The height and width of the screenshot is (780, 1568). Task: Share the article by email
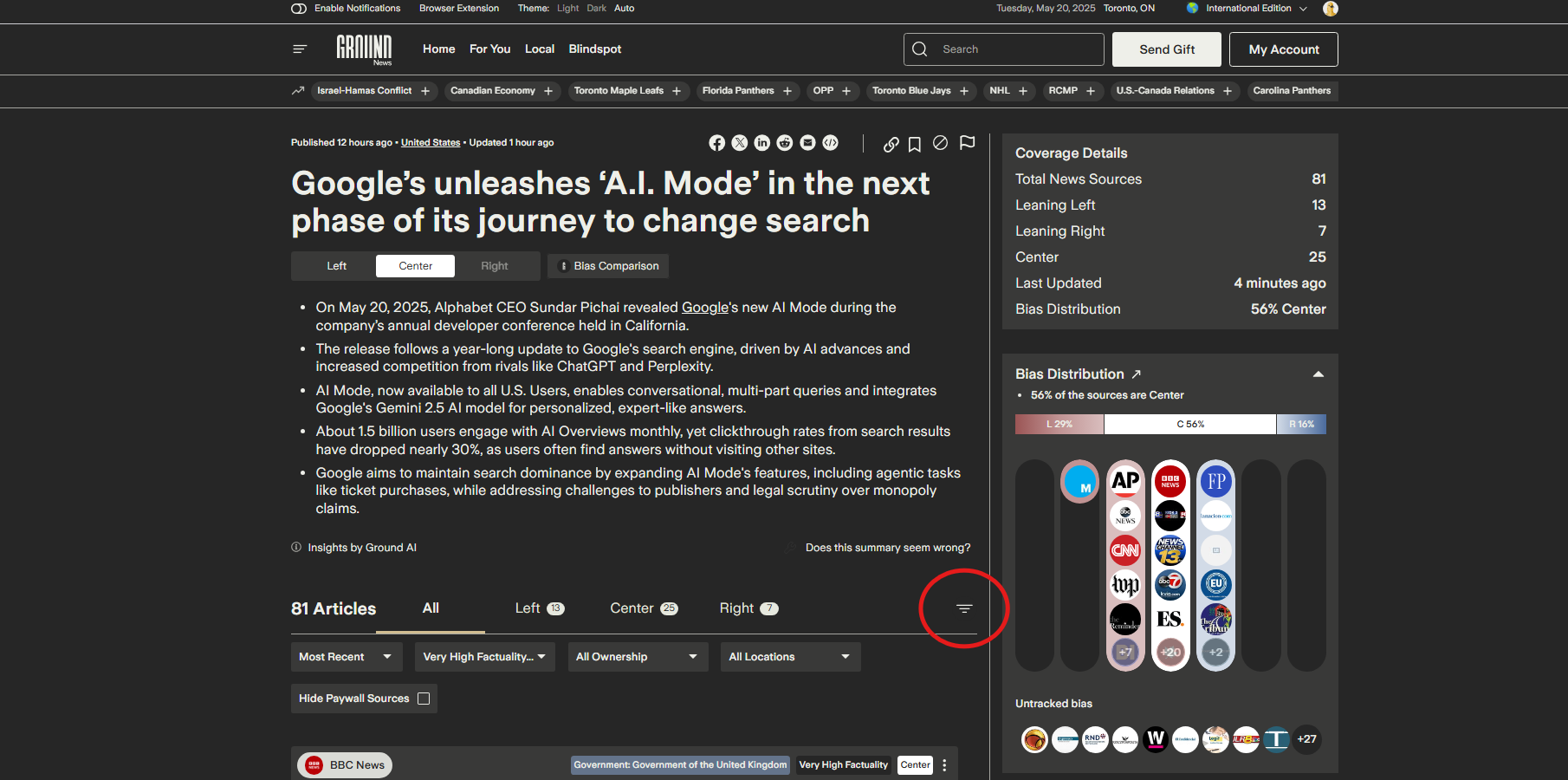(x=807, y=143)
